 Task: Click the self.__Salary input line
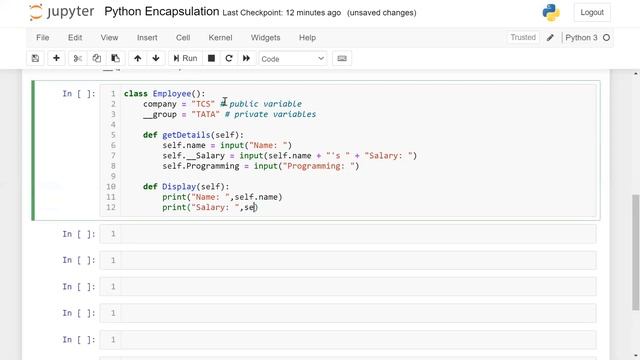click(x=289, y=156)
